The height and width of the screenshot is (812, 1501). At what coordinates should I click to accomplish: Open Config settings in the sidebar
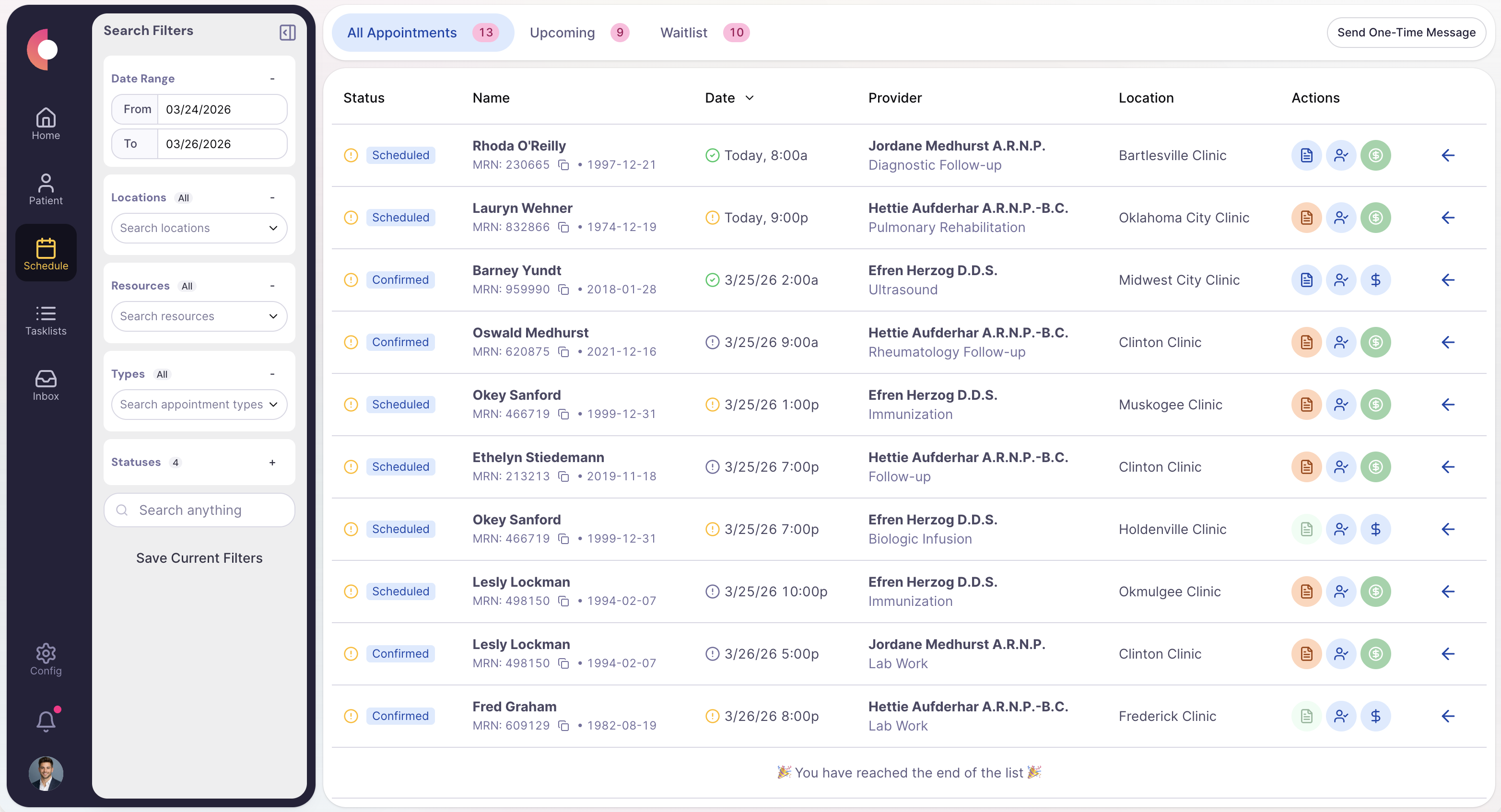tap(46, 659)
